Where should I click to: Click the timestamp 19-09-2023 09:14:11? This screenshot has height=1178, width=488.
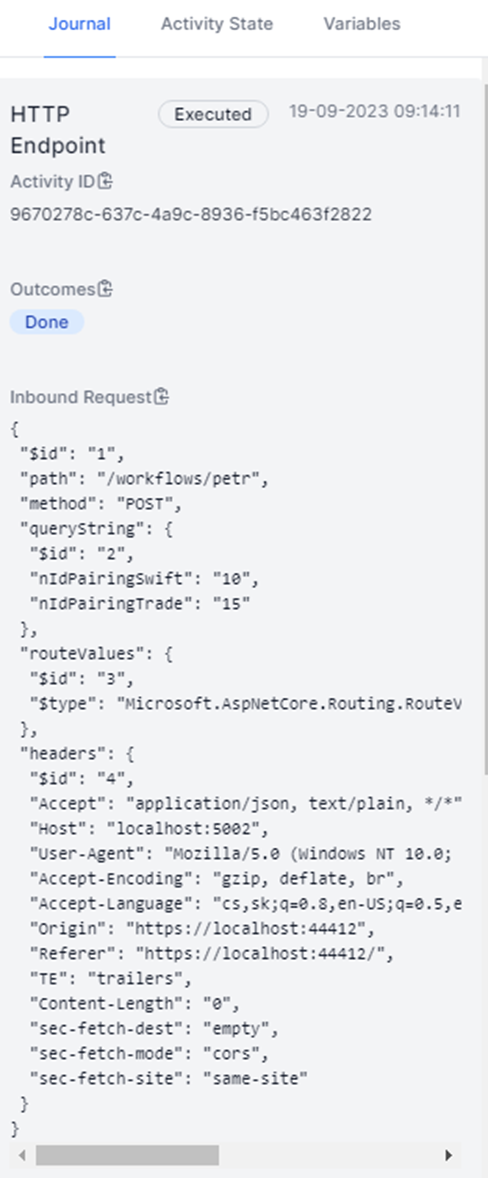[x=375, y=112]
